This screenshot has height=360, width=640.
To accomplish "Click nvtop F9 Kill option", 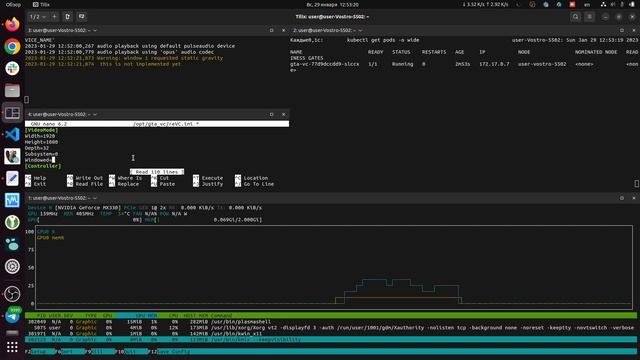I will tap(100, 351).
